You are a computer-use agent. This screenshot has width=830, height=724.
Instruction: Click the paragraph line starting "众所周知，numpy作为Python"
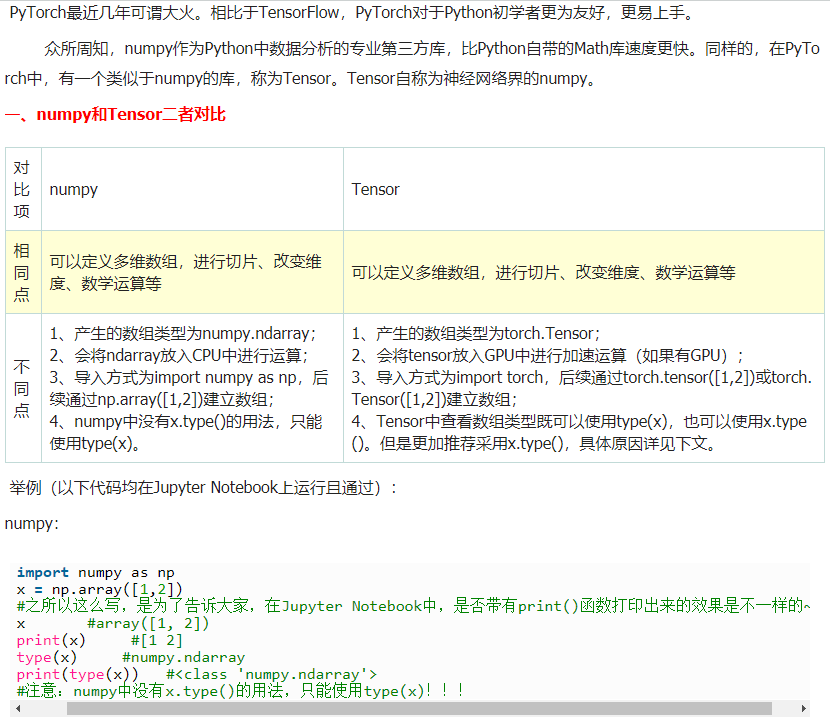431,49
